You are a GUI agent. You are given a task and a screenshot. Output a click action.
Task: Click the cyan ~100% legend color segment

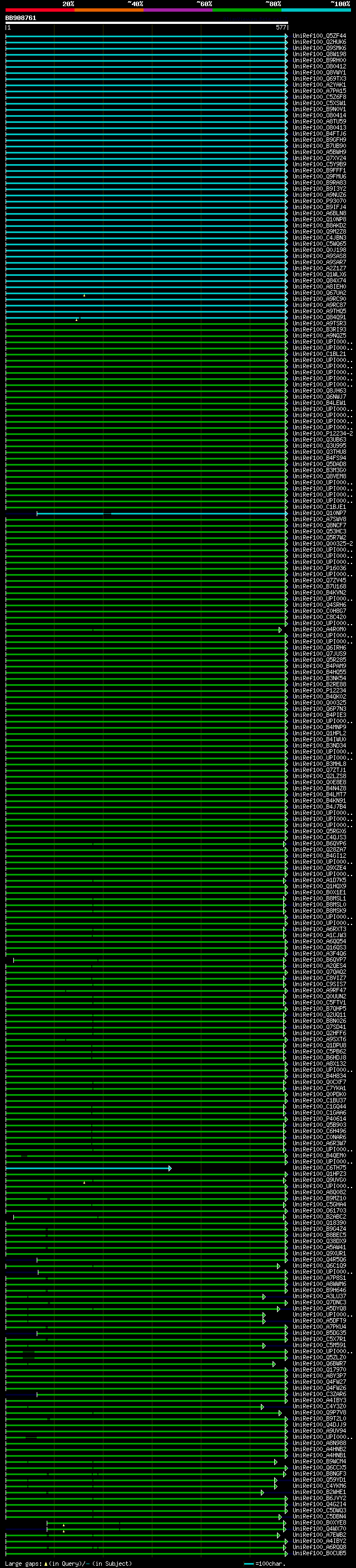[x=316, y=10]
